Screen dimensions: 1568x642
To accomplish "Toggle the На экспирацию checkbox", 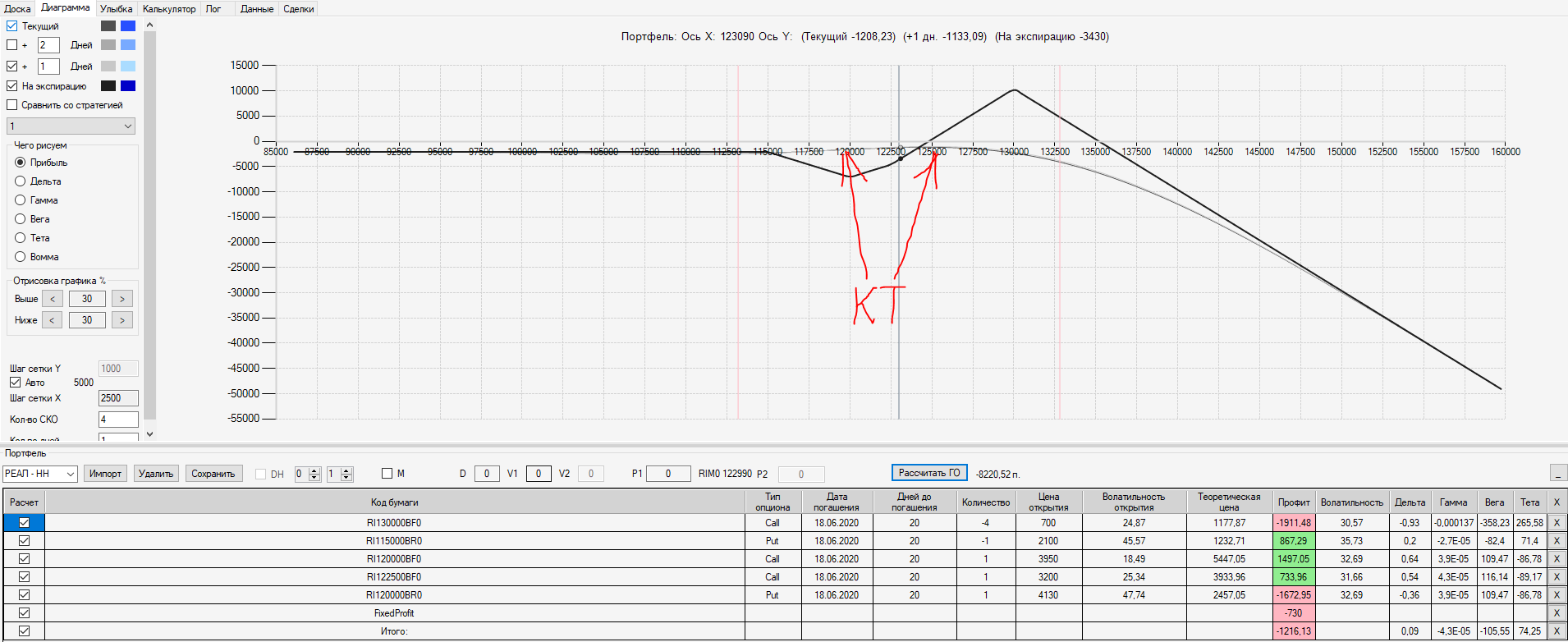I will (12, 85).
